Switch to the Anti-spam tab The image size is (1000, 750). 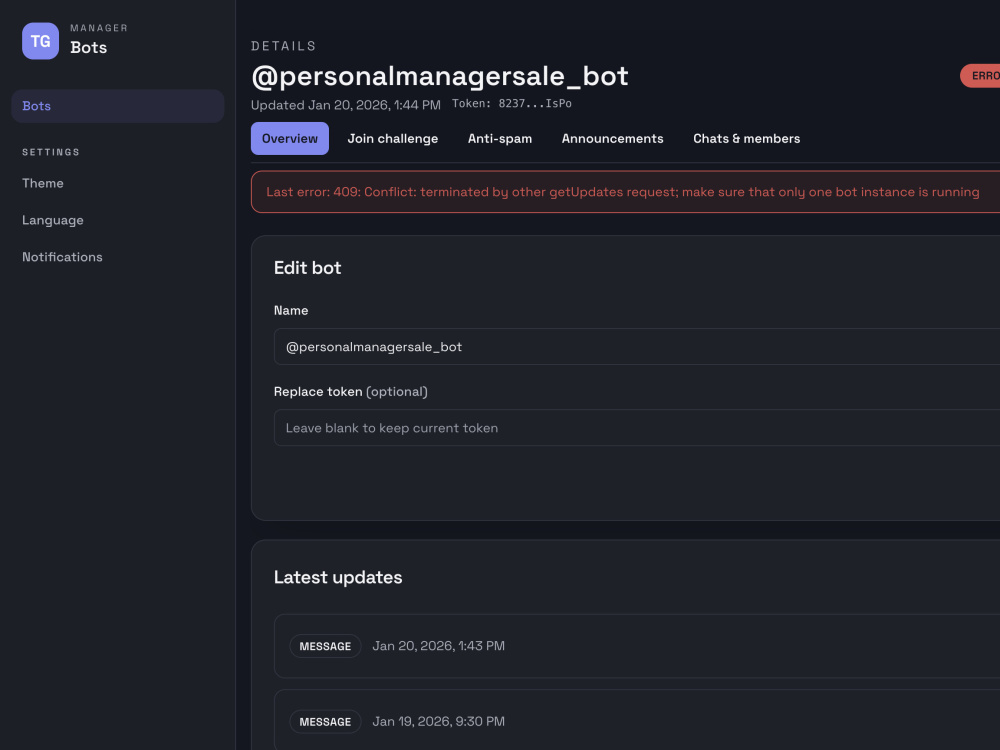[500, 138]
